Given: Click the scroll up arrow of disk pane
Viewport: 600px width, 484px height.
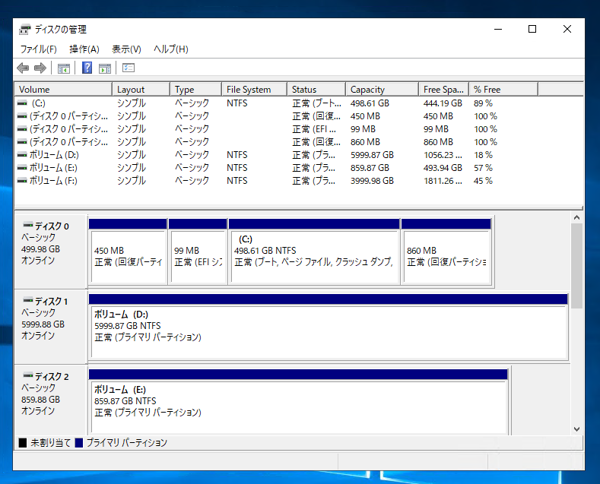Looking at the screenshot, I should (x=577, y=218).
